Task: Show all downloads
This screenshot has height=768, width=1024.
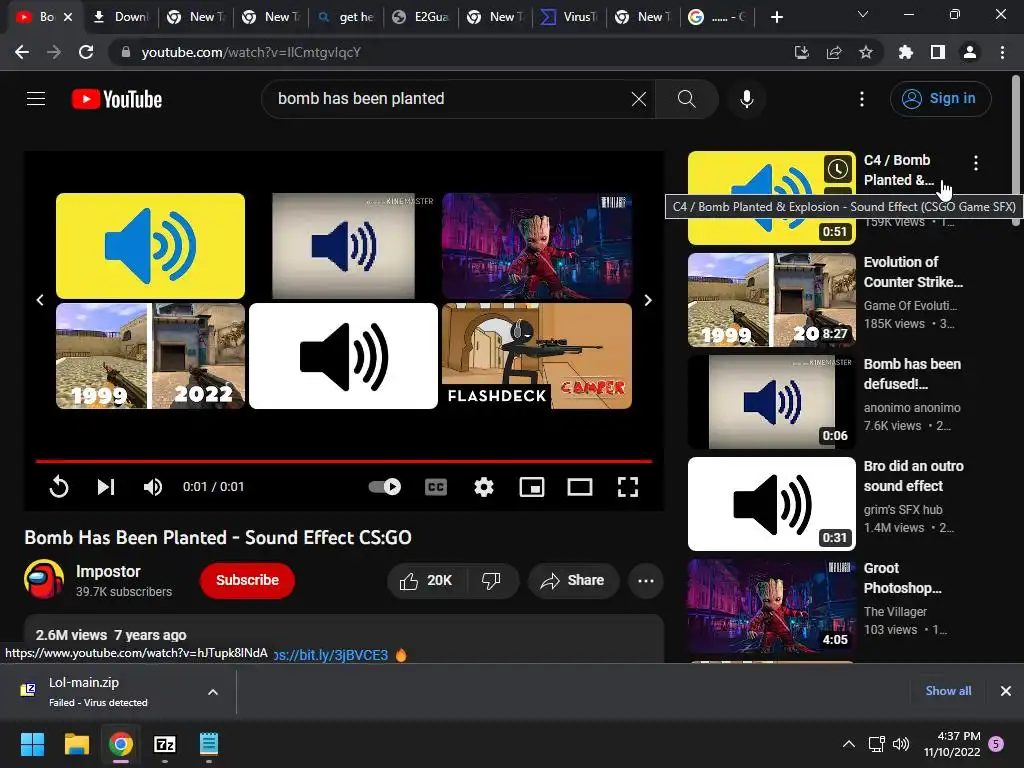Action: point(948,691)
